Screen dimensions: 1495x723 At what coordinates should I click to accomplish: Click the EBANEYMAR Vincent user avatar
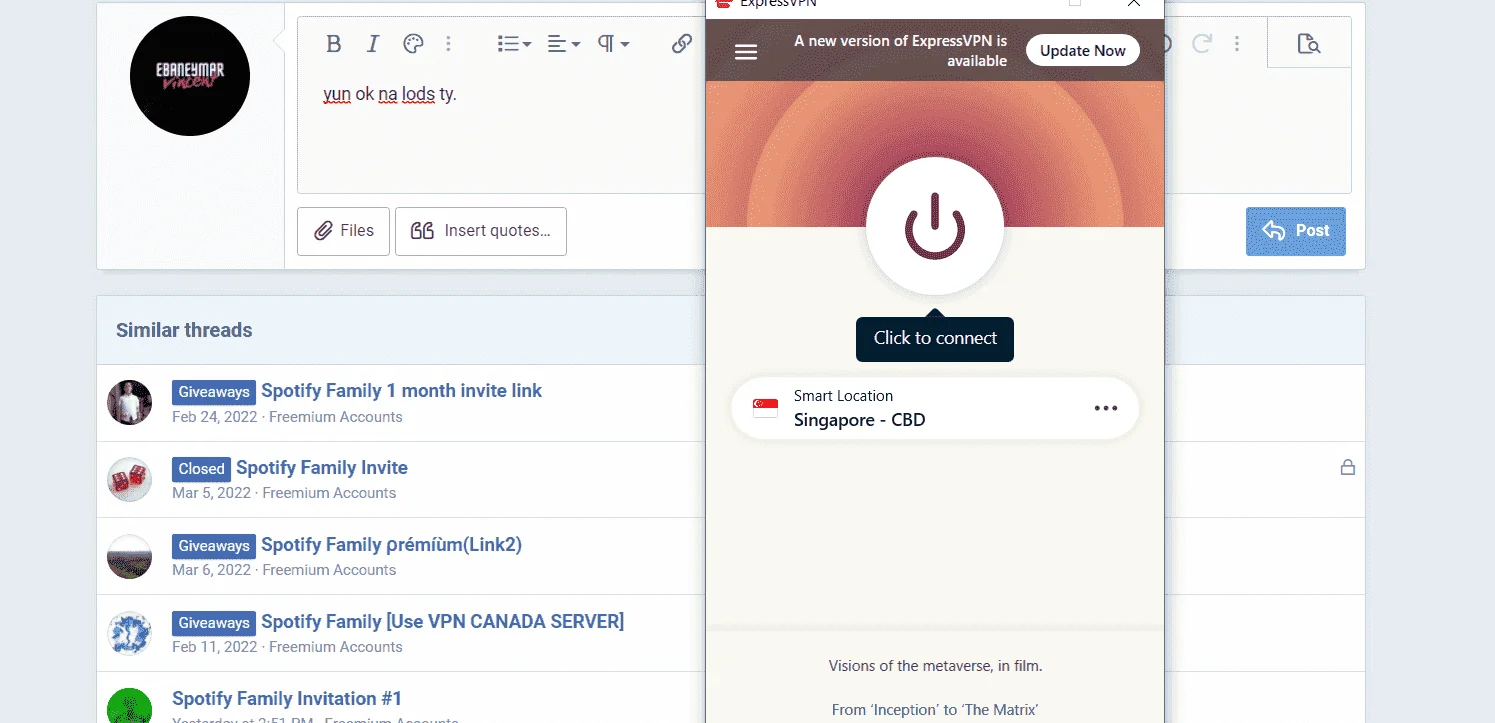(190, 76)
